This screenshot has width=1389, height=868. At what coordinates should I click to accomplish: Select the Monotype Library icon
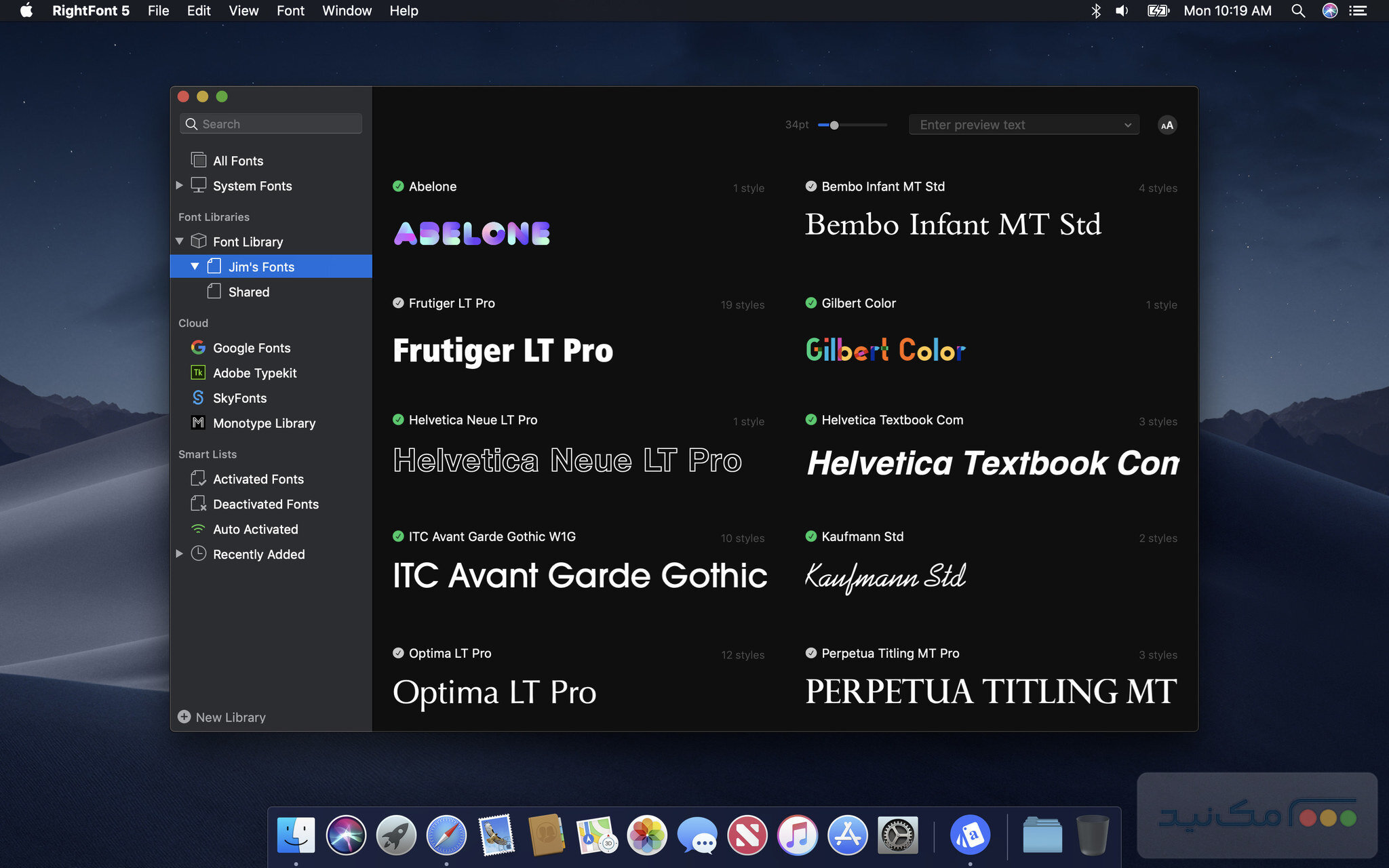pyautogui.click(x=198, y=423)
